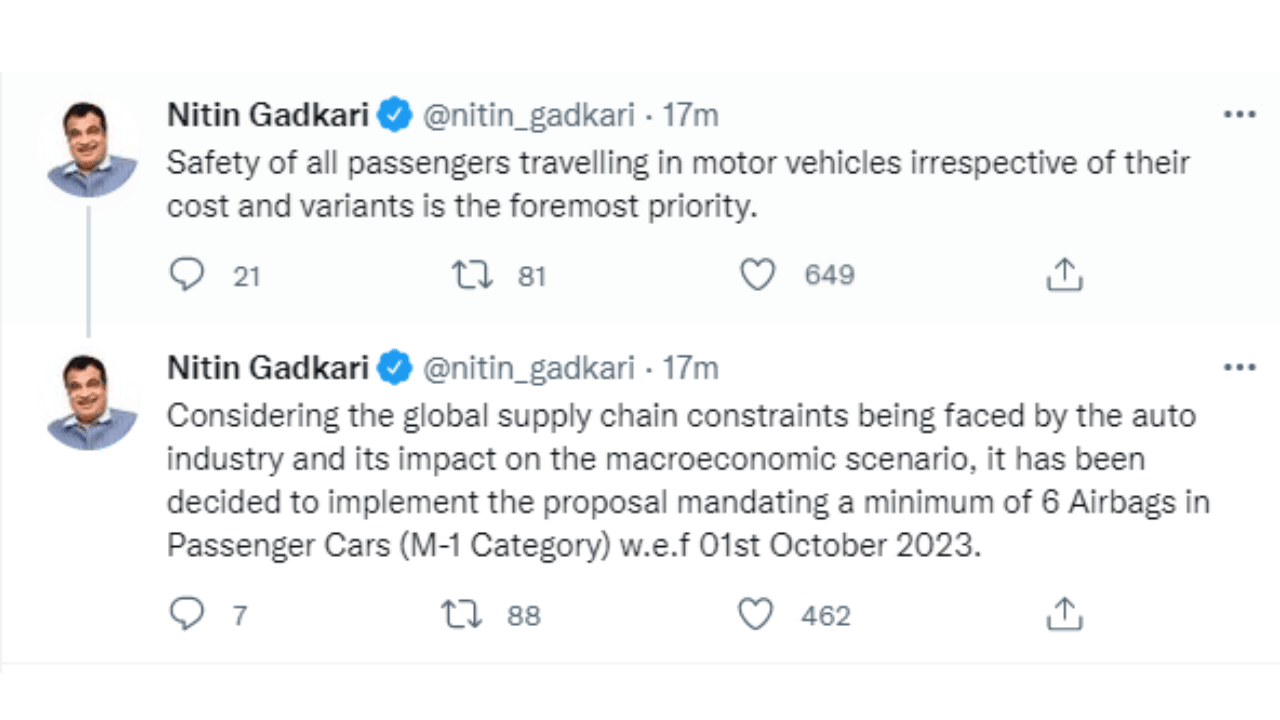Like the second tweet with 462 likes
This screenshot has height=720, width=1280.
tap(757, 615)
